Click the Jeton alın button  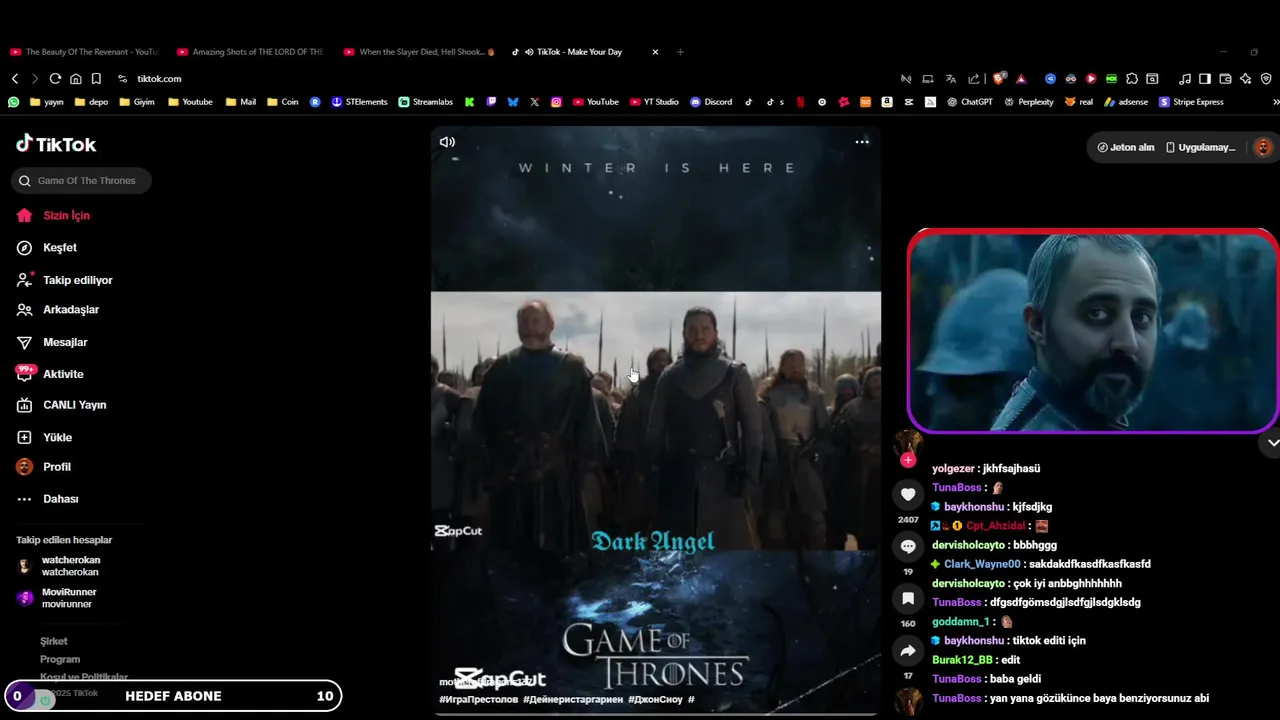[1126, 147]
